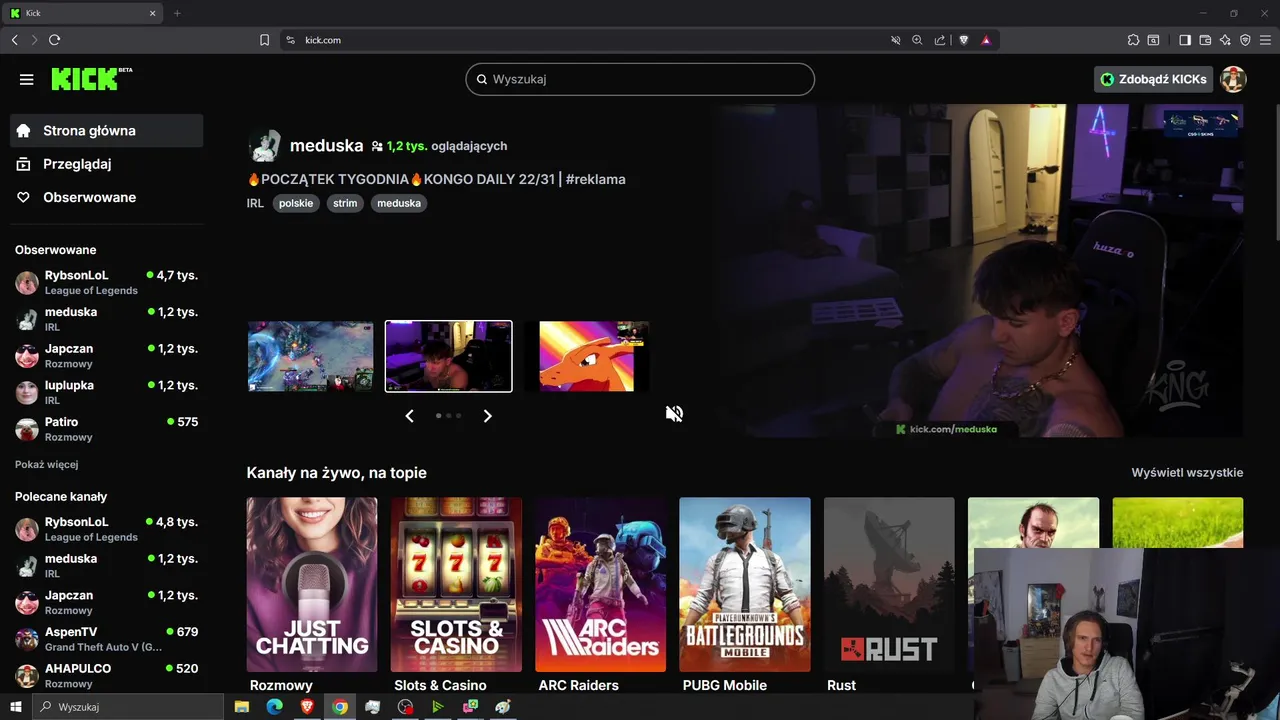This screenshot has width=1280, height=720.
Task: Switch to Chrome in taskbar
Action: click(x=340, y=707)
